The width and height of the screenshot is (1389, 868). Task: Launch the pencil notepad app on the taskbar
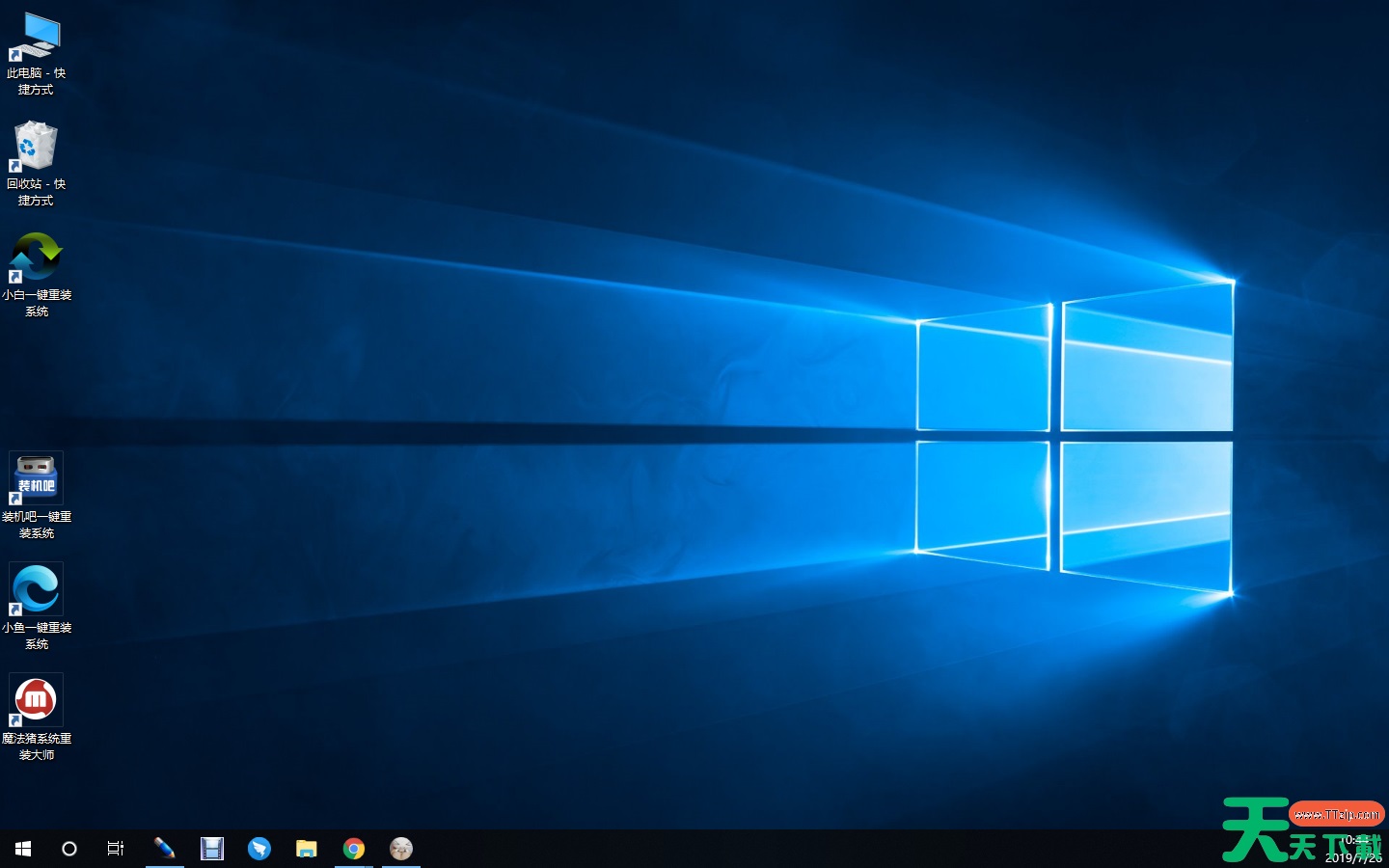pyautogui.click(x=164, y=849)
